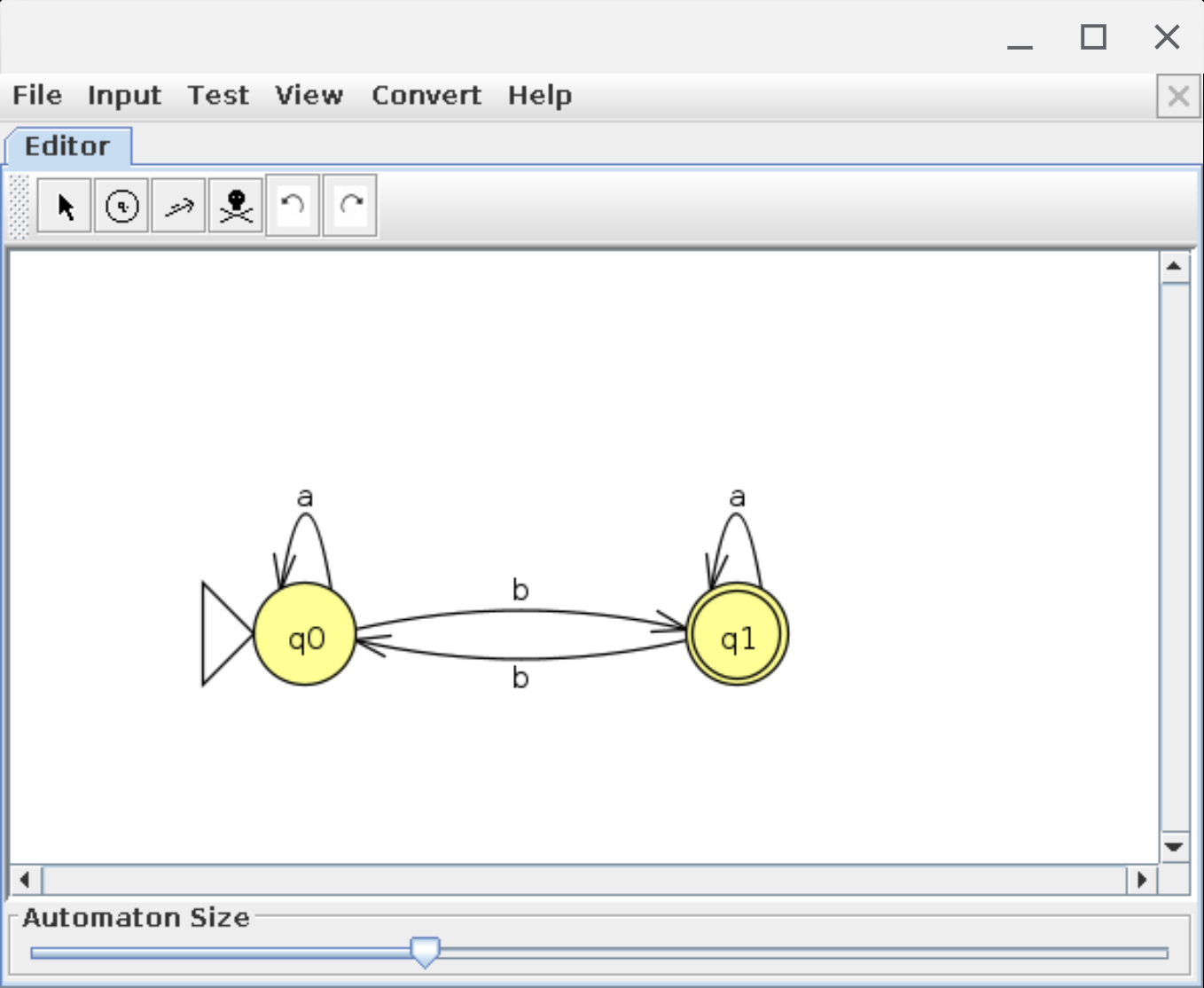The width and height of the screenshot is (1204, 988).
Task: Select the Attribute Editor arrow tool
Action: [x=65, y=207]
